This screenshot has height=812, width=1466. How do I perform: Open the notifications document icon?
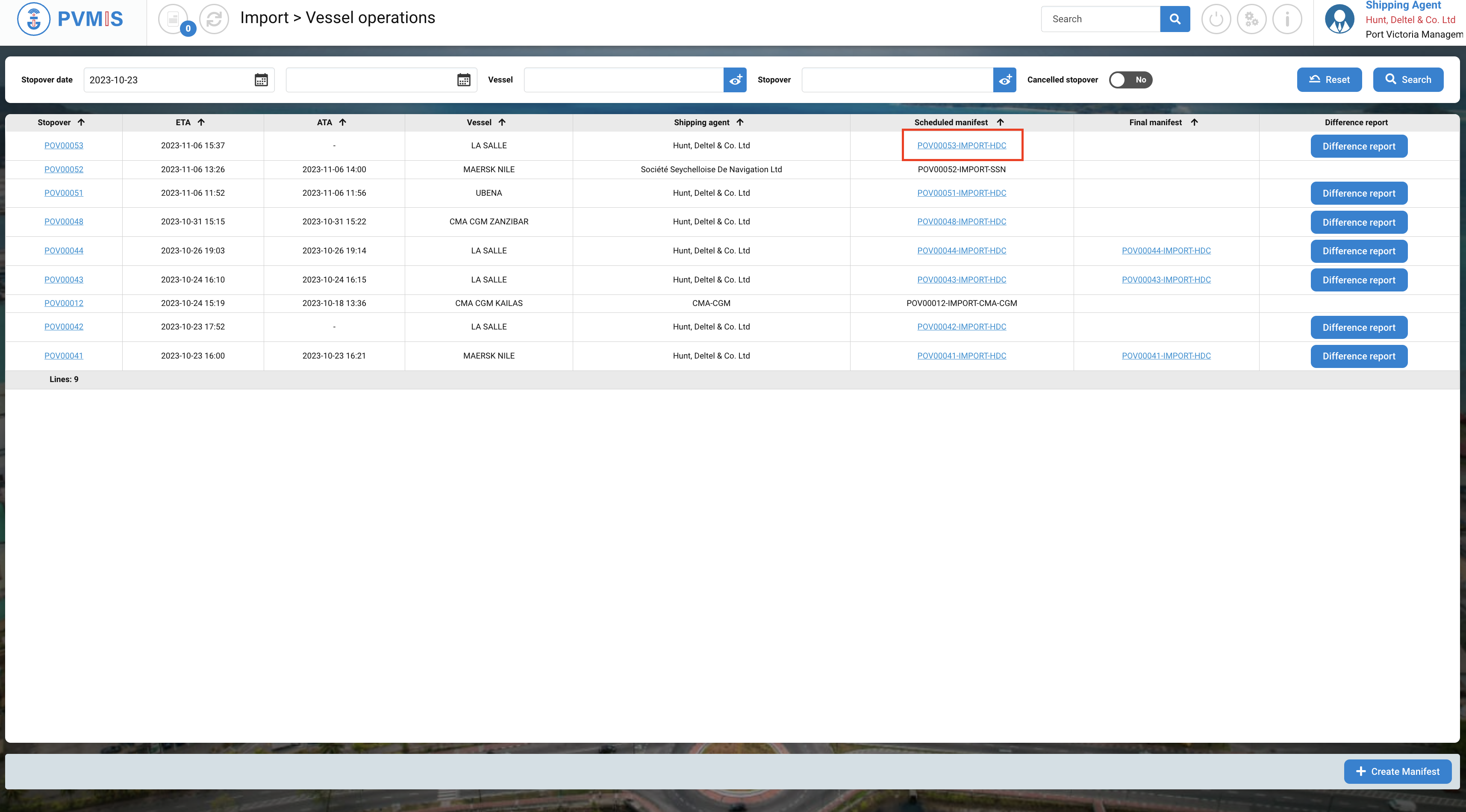coord(173,19)
